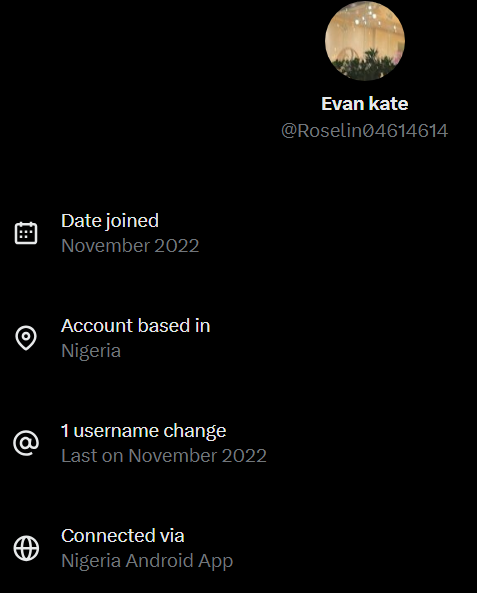Click the Nigeria Android App value

(x=147, y=561)
